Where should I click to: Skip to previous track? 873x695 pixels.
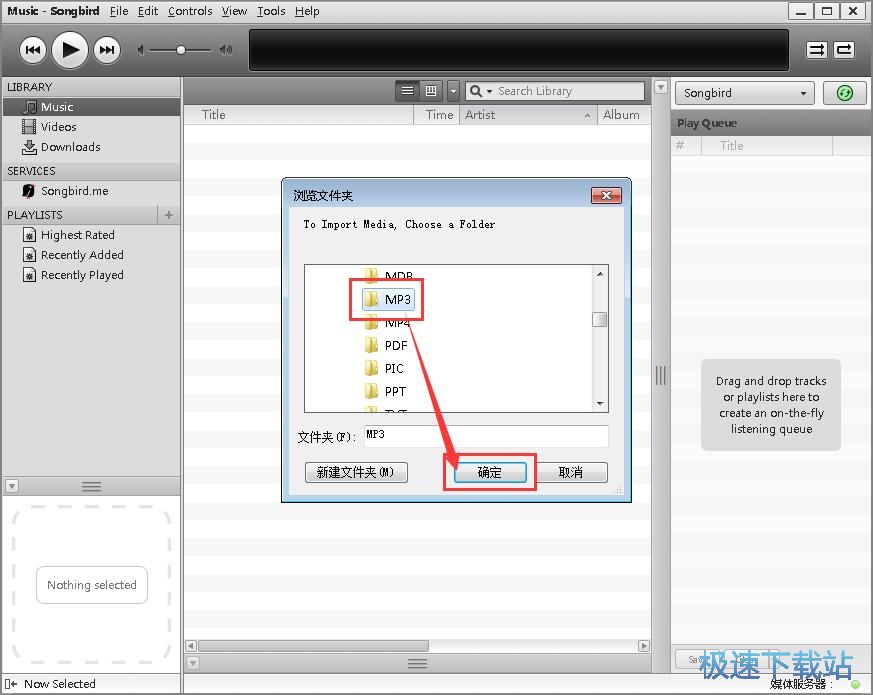tap(32, 50)
